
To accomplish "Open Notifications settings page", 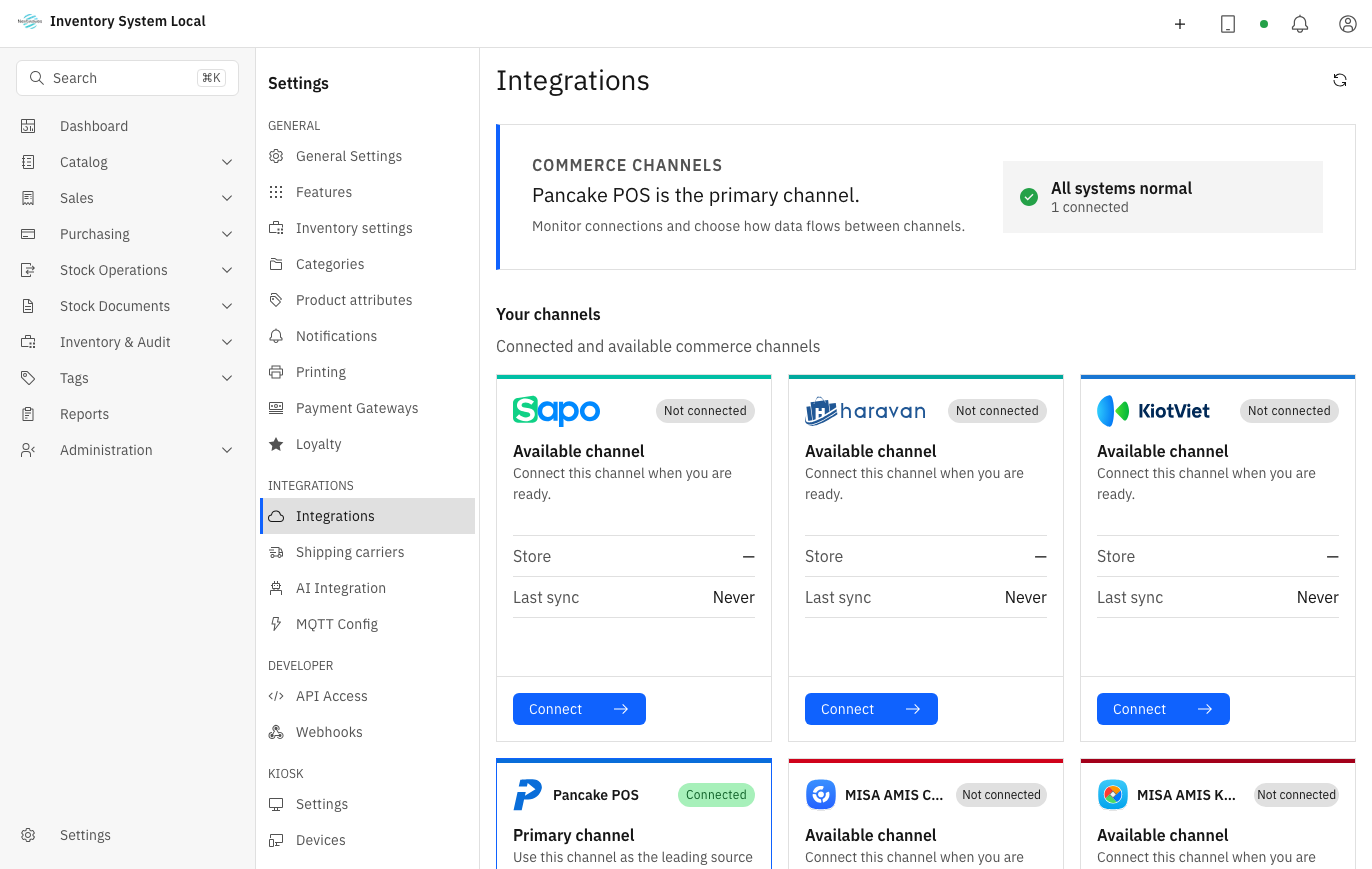I will click(367, 336).
